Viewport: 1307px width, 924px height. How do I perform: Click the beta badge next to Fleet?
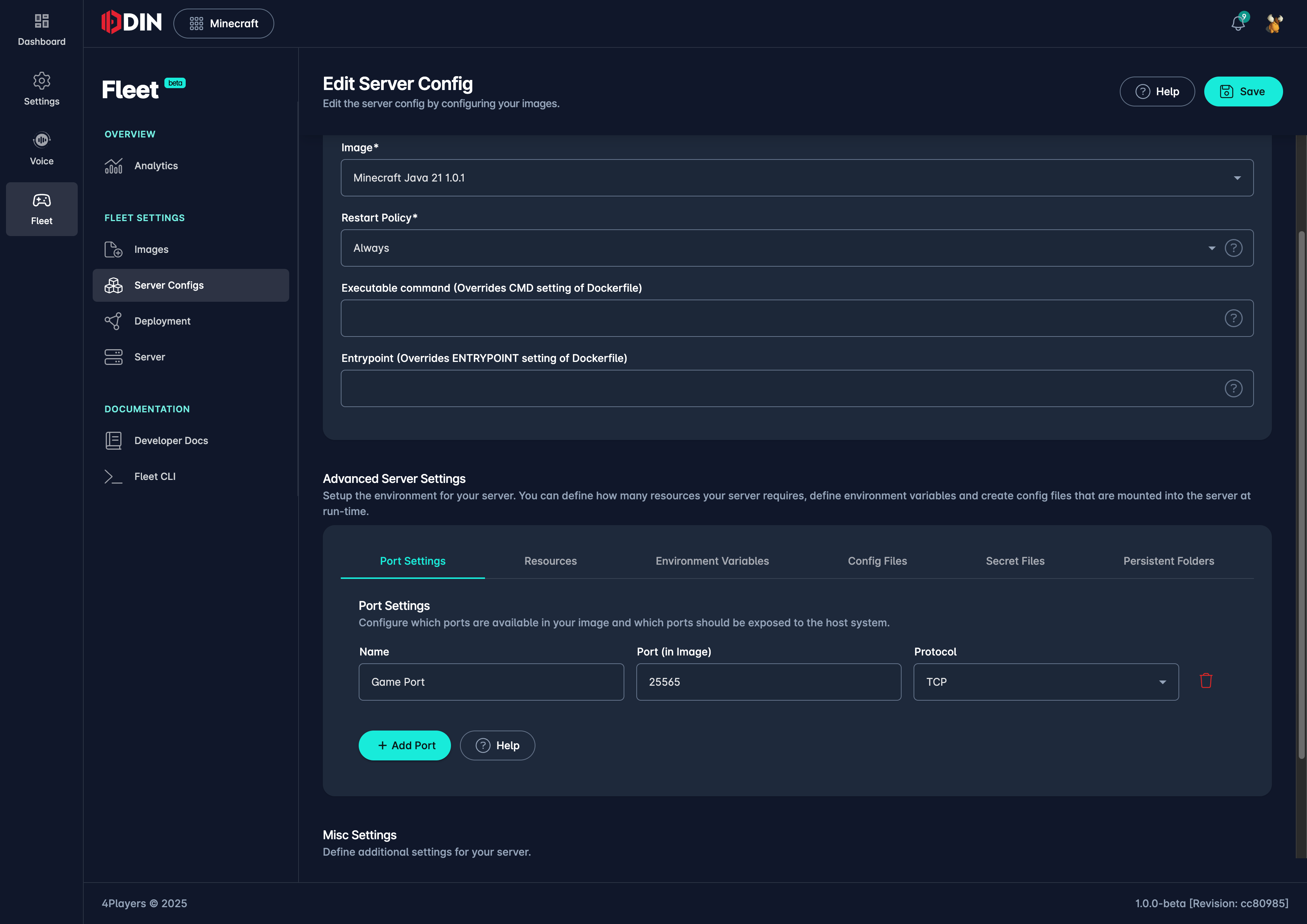point(175,83)
